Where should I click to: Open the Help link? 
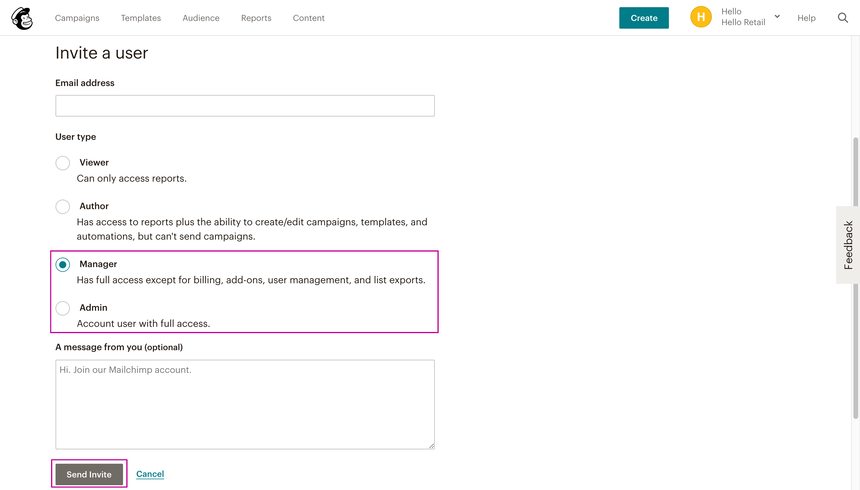click(806, 18)
